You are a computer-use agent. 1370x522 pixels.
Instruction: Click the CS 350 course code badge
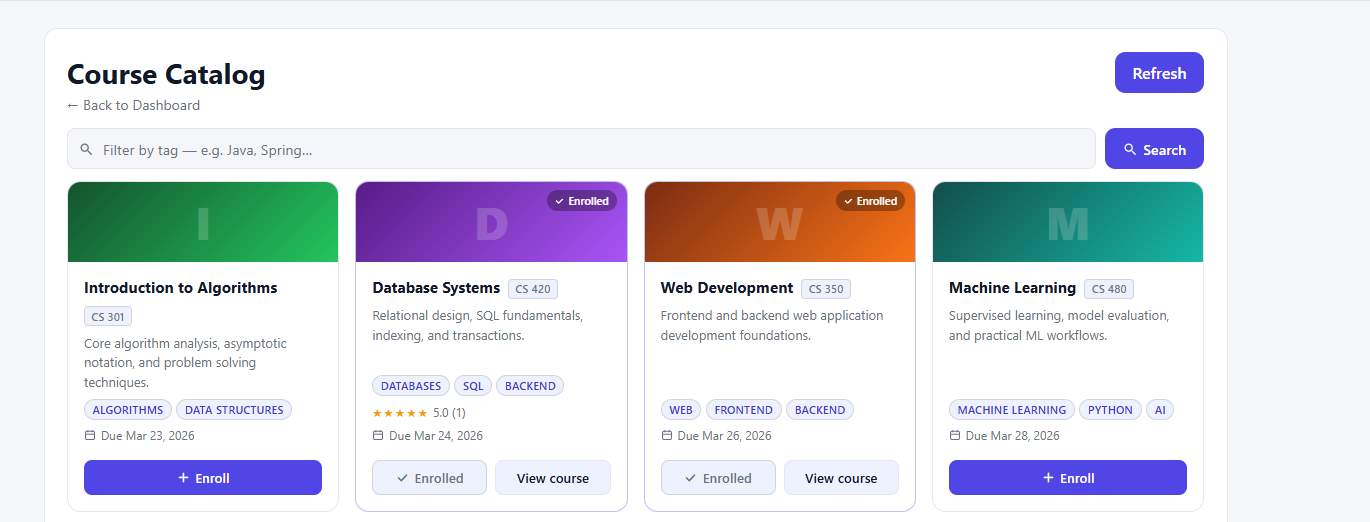coord(826,289)
